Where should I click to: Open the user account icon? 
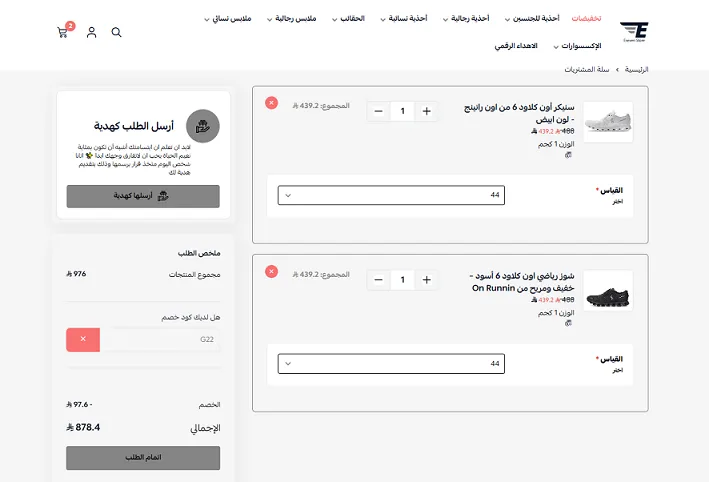coord(91,32)
